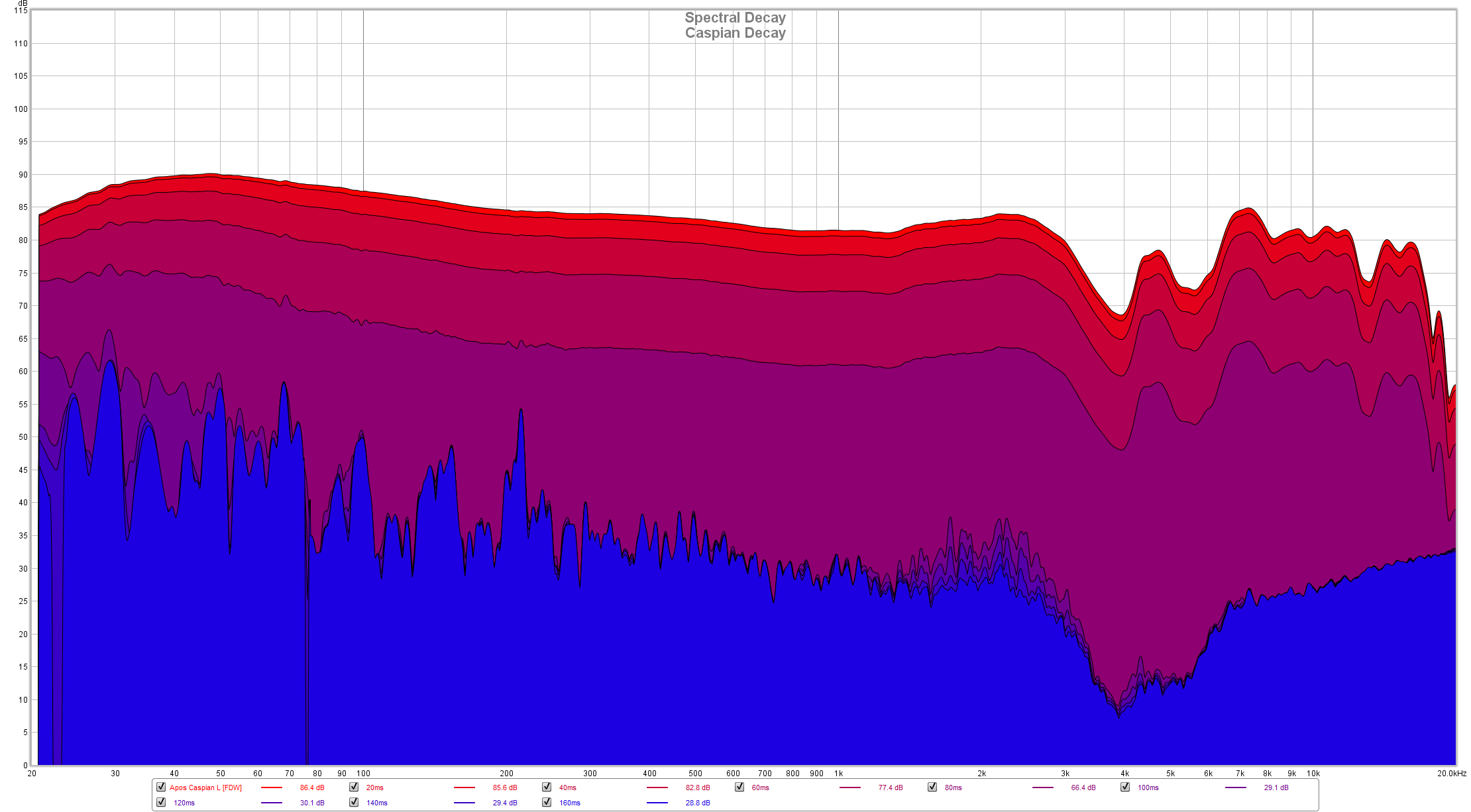Click the 20.0kHz axis end label

[1451, 774]
